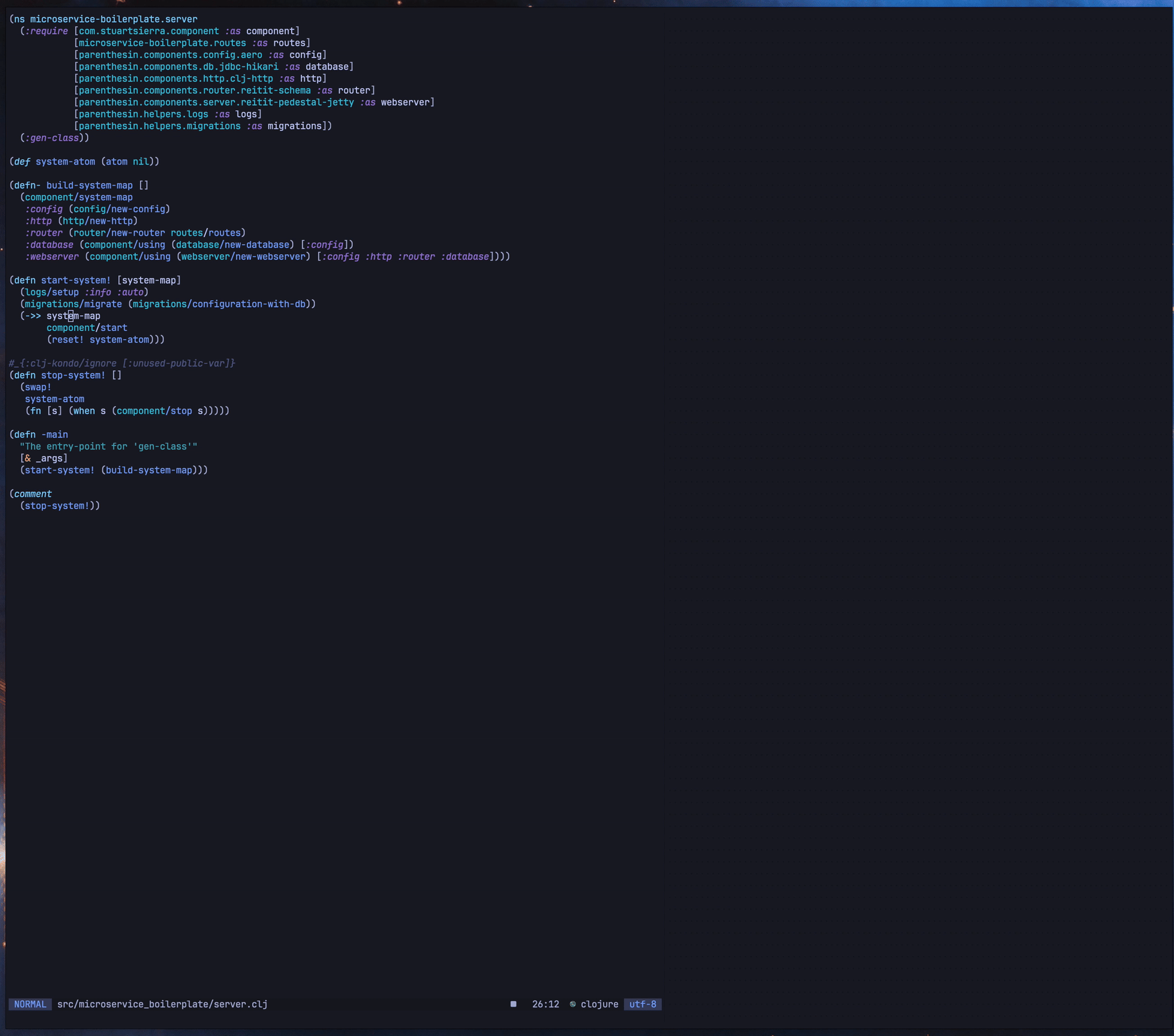Click the clj-kondo ignore comment line
Viewport: 1174px width, 1036px height.
122,363
